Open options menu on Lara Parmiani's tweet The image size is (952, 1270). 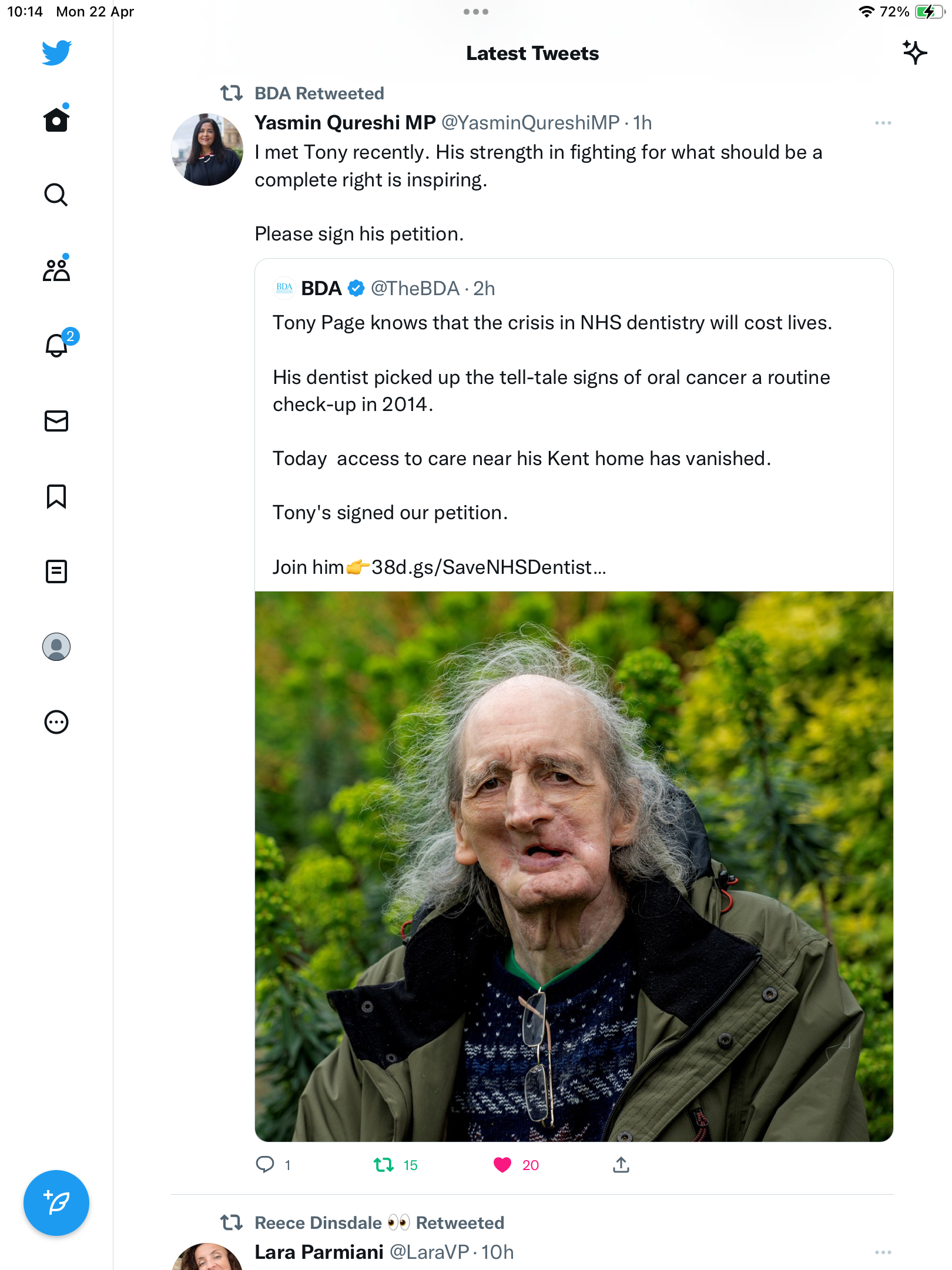(x=883, y=1252)
